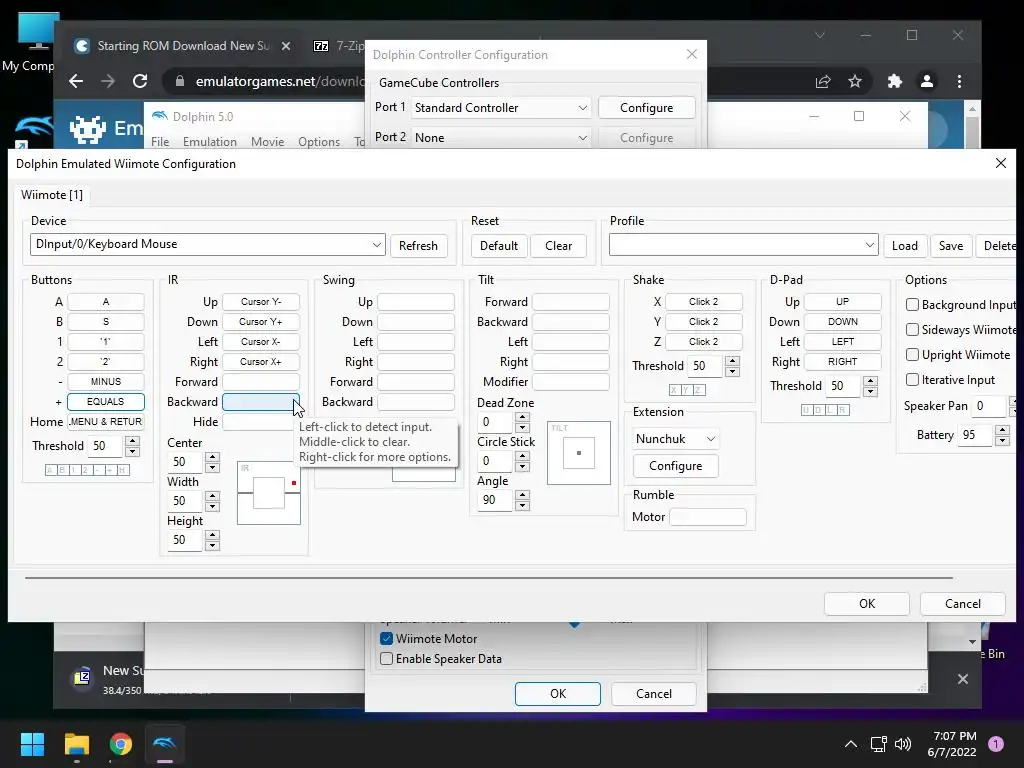
Task: Increase Shake Threshold value
Action: coord(732,360)
